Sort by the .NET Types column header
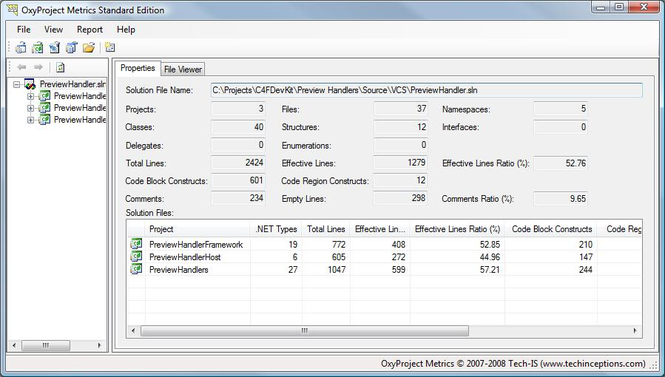The image size is (665, 377). click(276, 229)
